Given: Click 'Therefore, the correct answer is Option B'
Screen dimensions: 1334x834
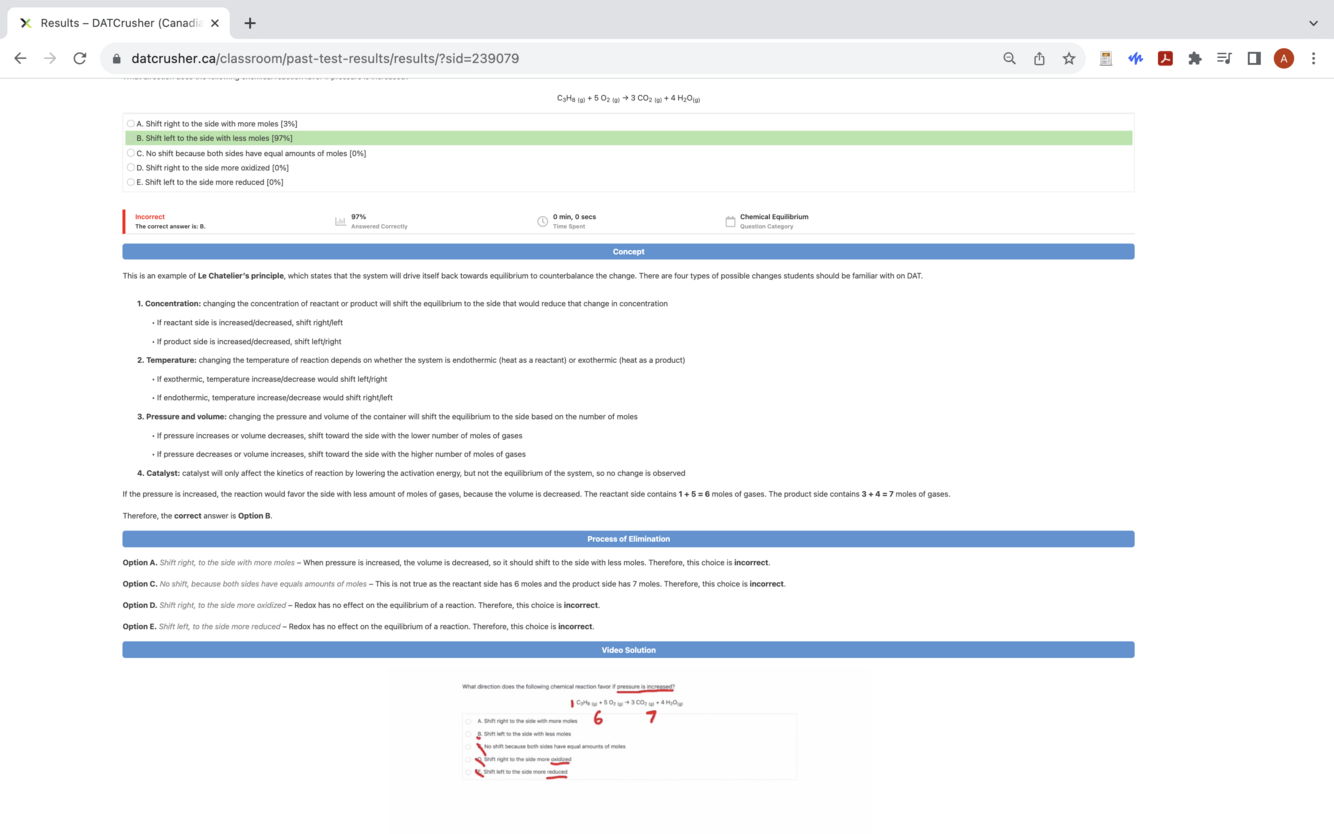Looking at the screenshot, I should 197,516.
